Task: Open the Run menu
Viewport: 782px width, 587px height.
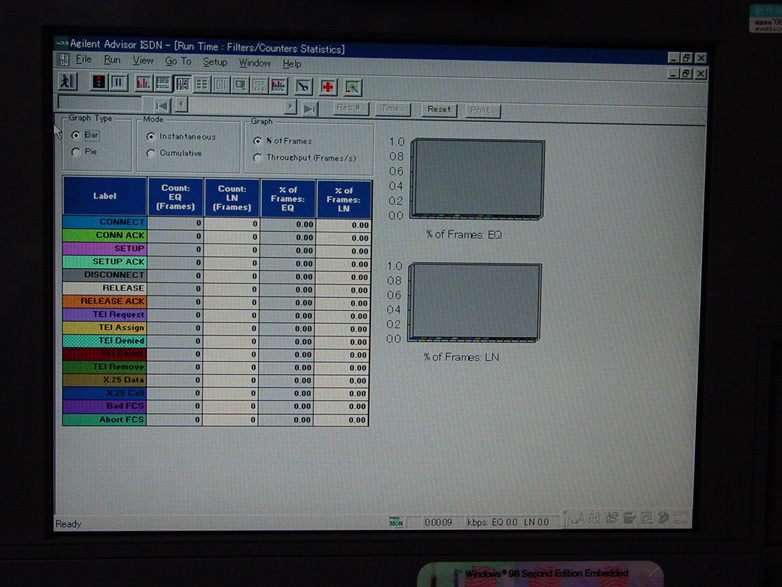Action: [x=112, y=60]
